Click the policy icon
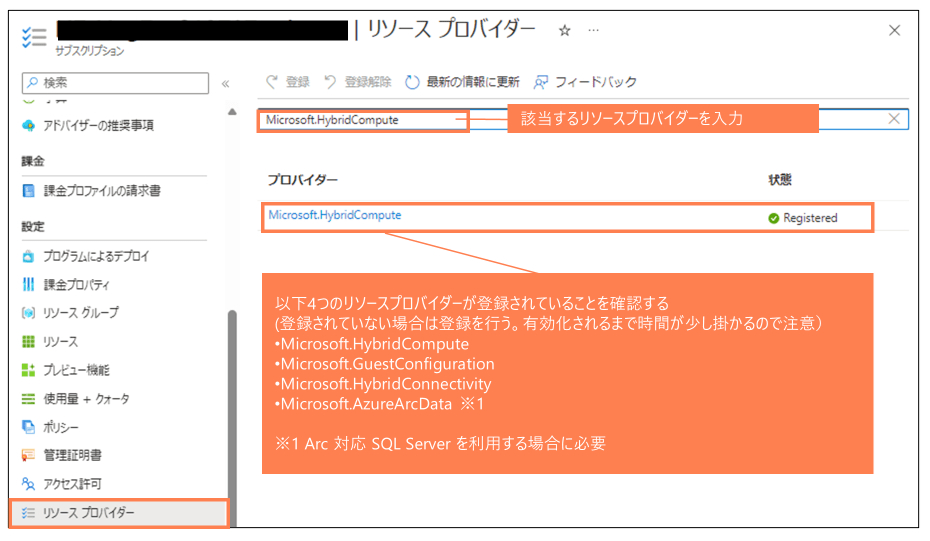Image resolution: width=930 pixels, height=541 pixels. [28, 427]
